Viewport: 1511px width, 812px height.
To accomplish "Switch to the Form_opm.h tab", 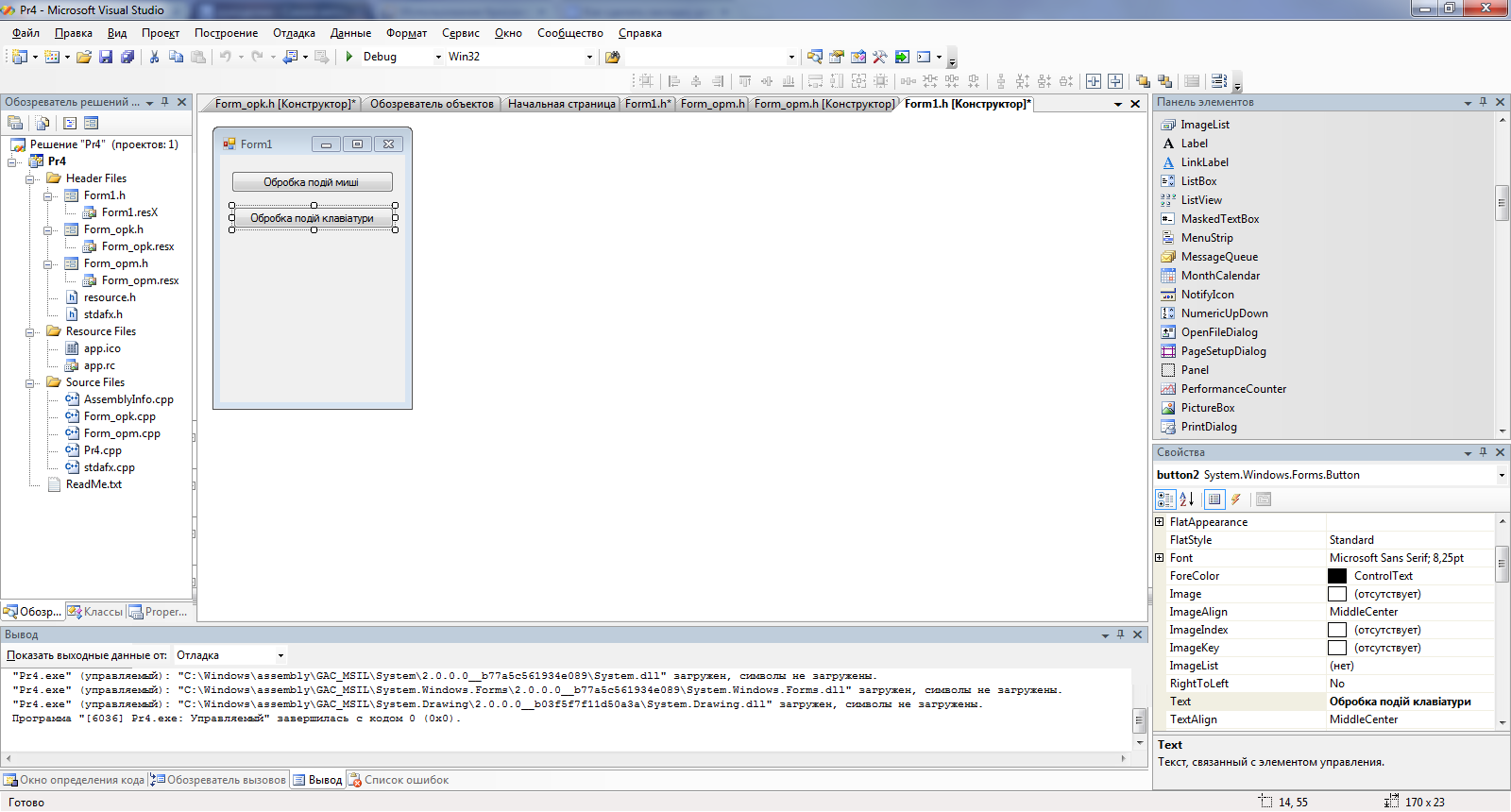I will 713,104.
